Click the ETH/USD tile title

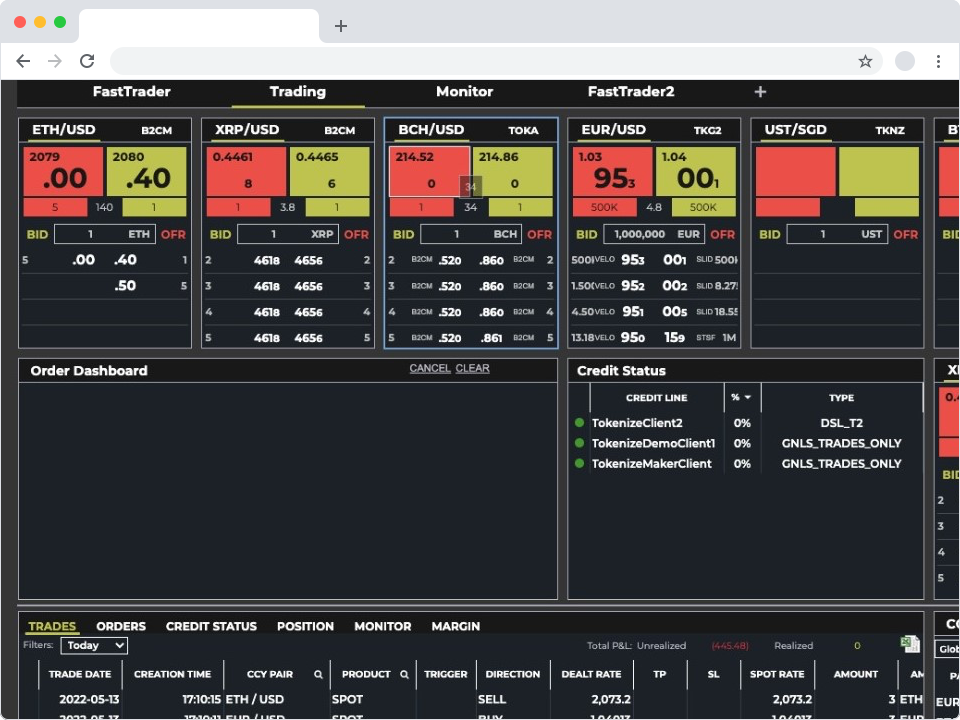click(x=64, y=130)
